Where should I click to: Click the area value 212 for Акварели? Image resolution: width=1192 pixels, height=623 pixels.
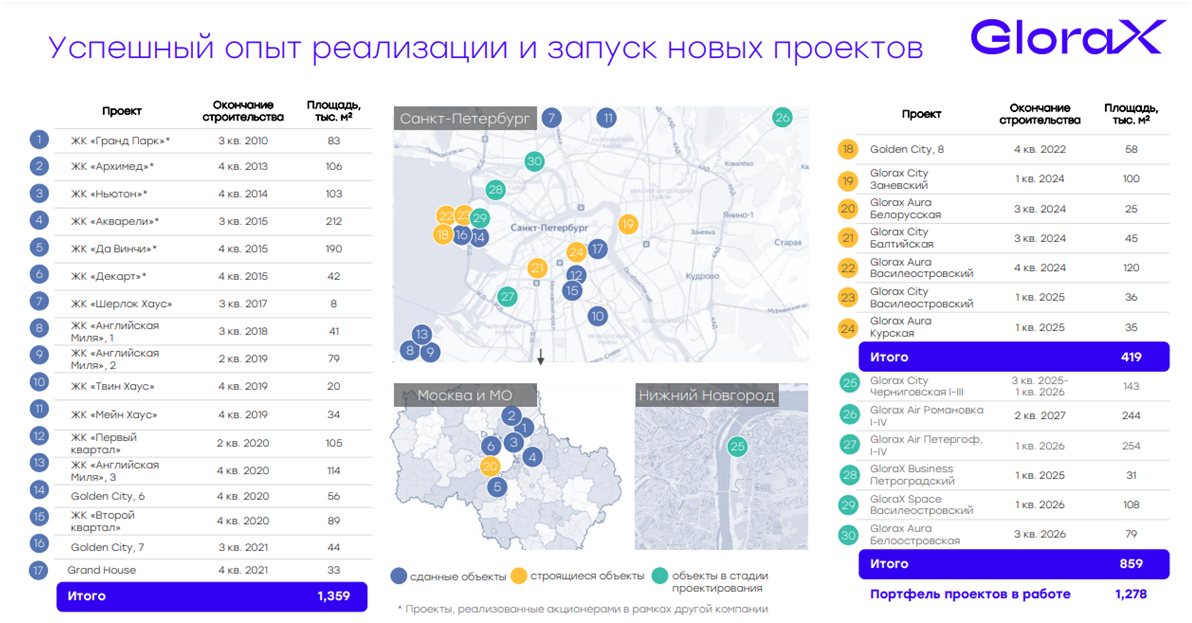(x=334, y=221)
